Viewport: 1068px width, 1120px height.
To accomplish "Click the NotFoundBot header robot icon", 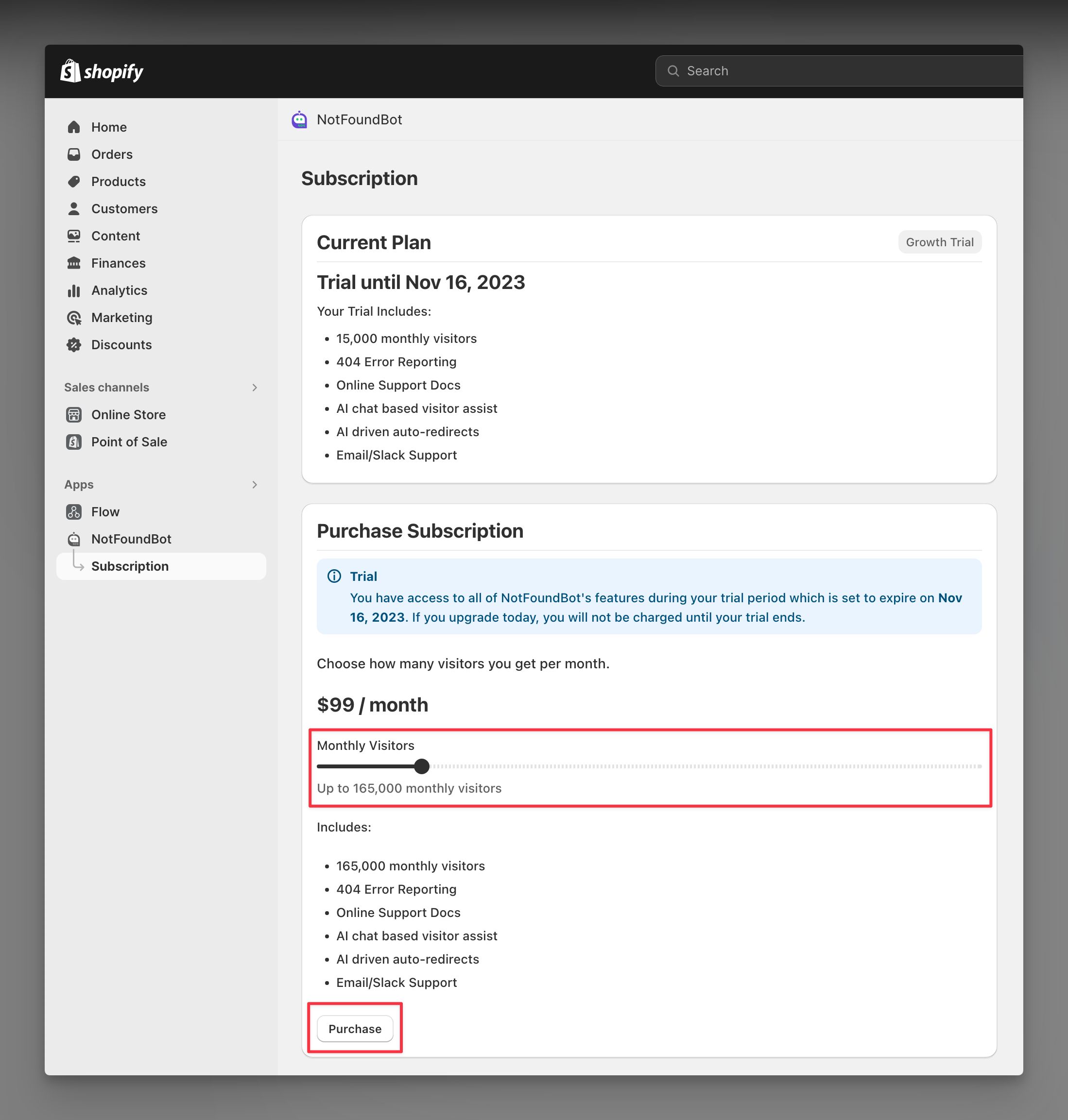I will (x=299, y=119).
